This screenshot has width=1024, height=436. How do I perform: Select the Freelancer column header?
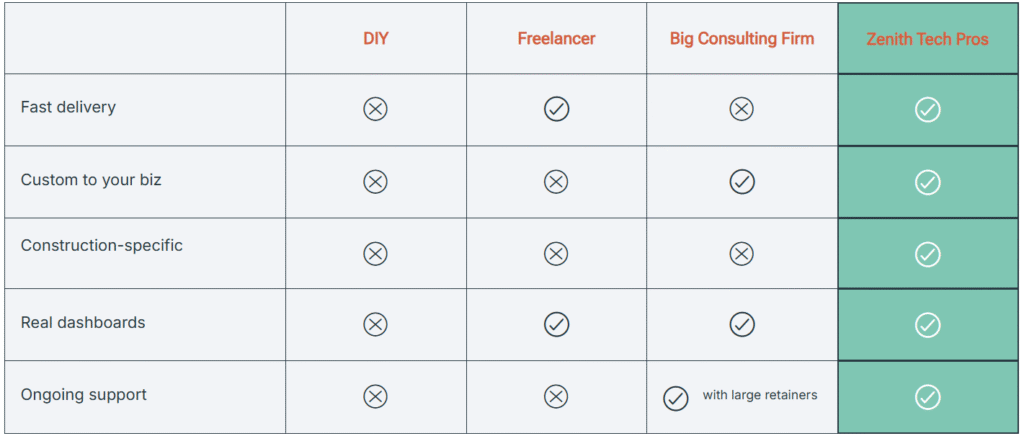556,39
